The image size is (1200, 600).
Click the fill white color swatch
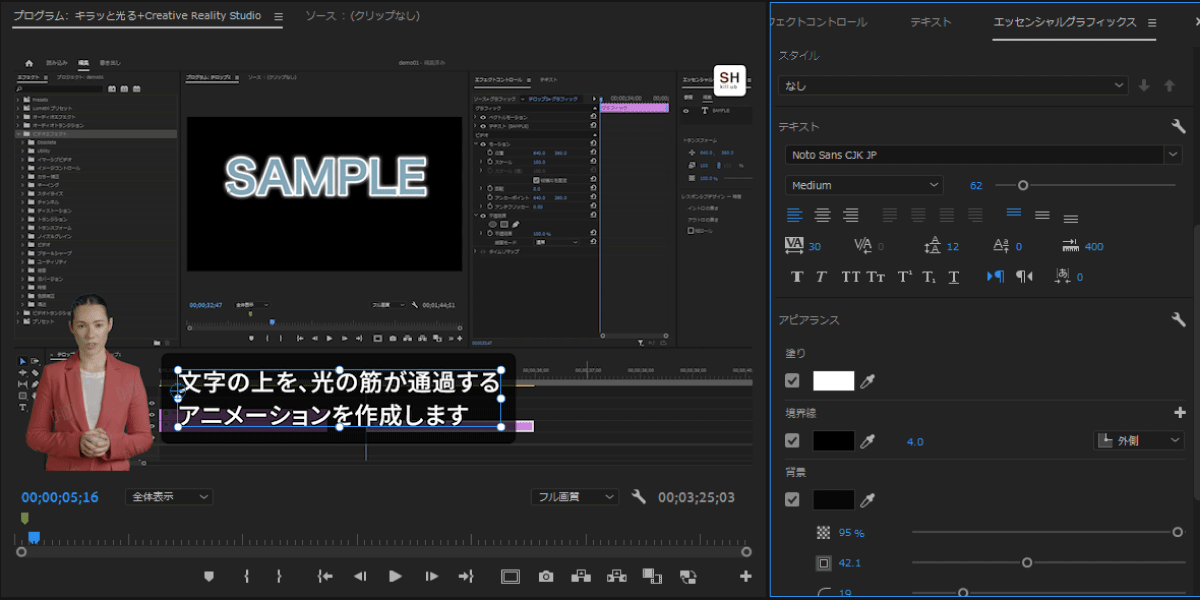pyautogui.click(x=834, y=381)
